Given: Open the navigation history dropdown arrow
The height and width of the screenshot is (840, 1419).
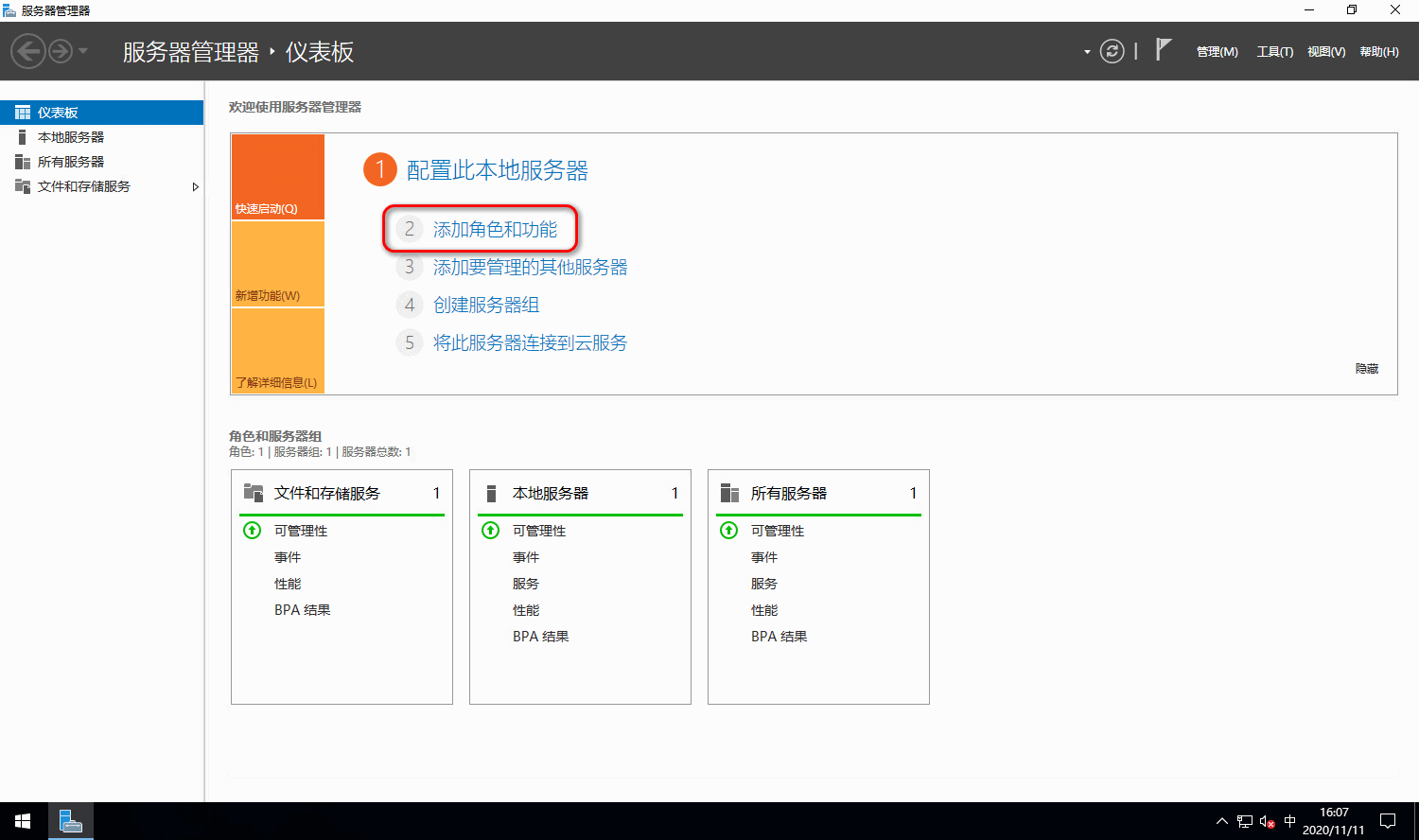Looking at the screenshot, I should point(83,51).
